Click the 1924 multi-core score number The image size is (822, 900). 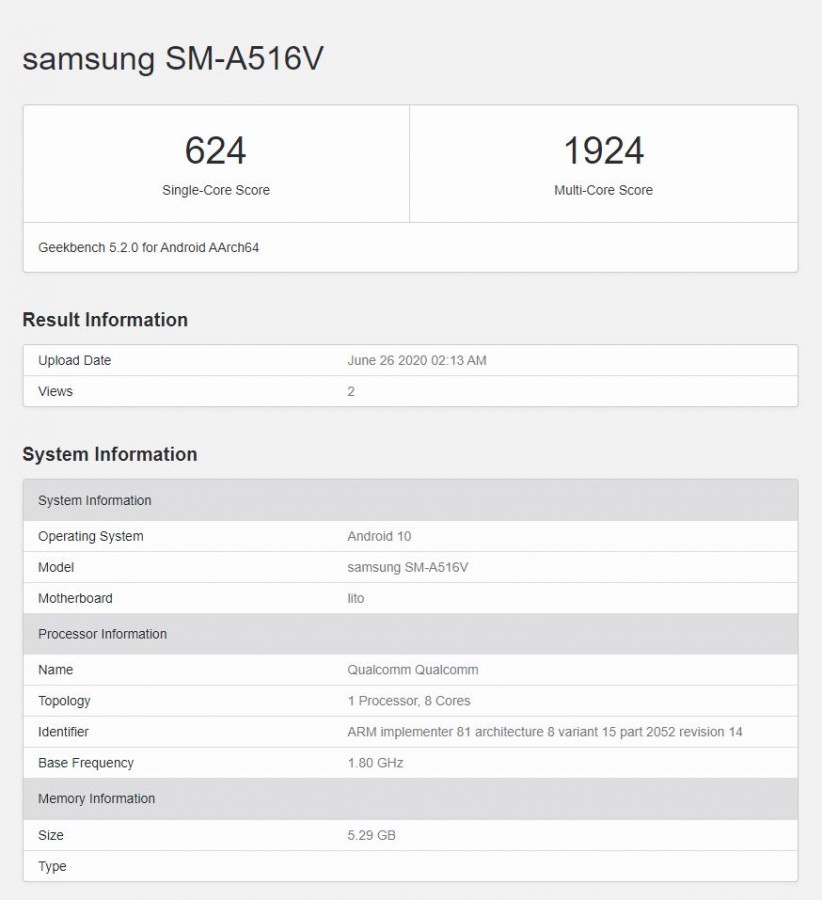(603, 151)
